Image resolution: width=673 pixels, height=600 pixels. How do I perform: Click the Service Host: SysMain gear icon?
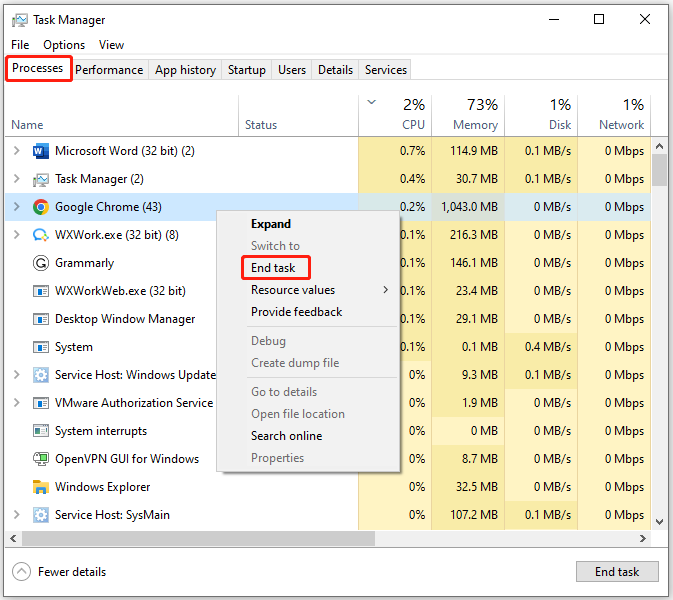pos(41,515)
